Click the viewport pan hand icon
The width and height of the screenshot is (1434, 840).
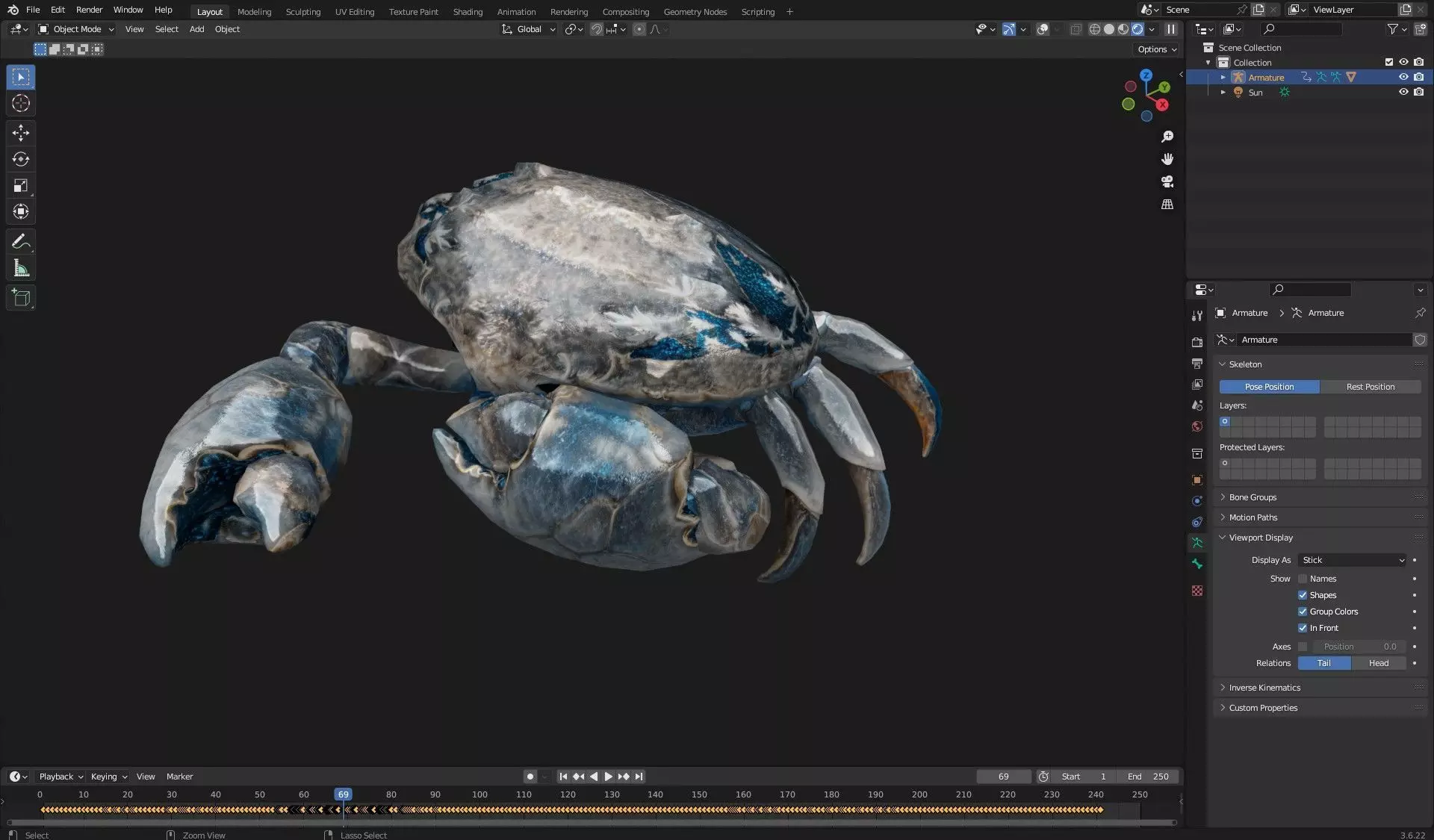pyautogui.click(x=1167, y=159)
